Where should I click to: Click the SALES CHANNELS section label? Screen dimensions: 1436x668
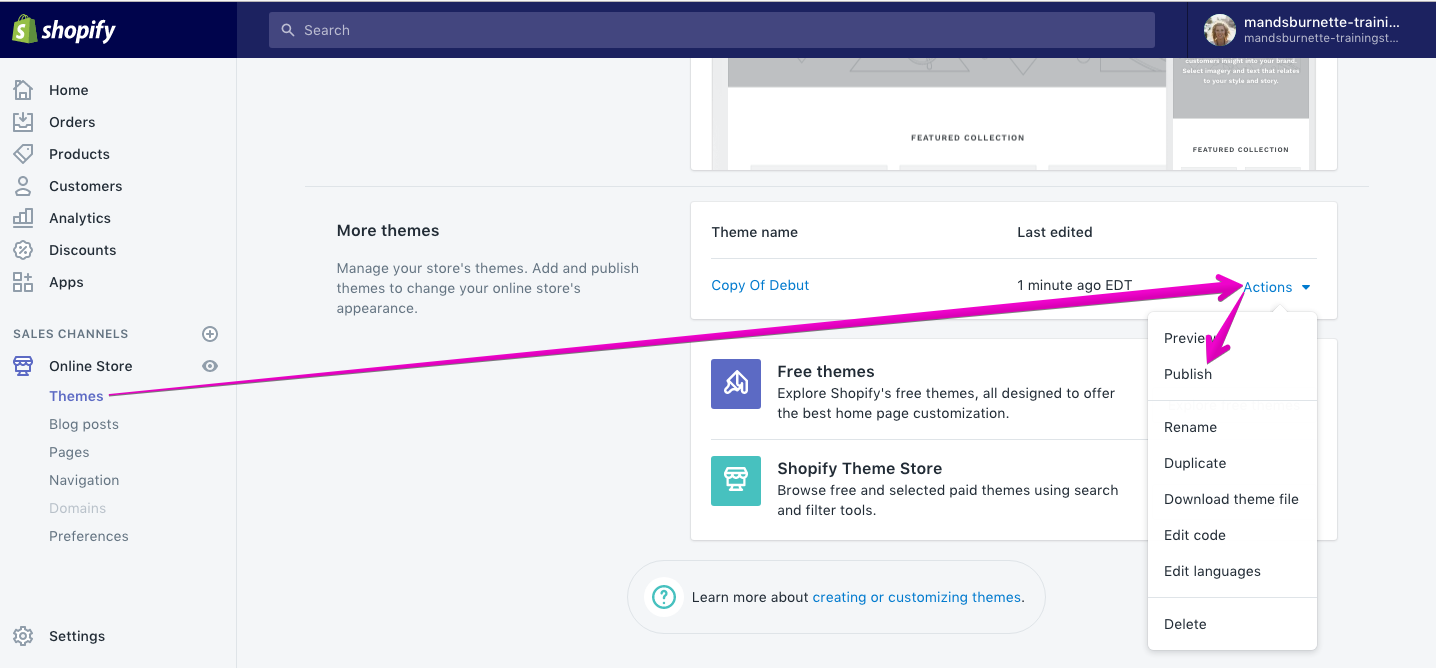tap(70, 334)
